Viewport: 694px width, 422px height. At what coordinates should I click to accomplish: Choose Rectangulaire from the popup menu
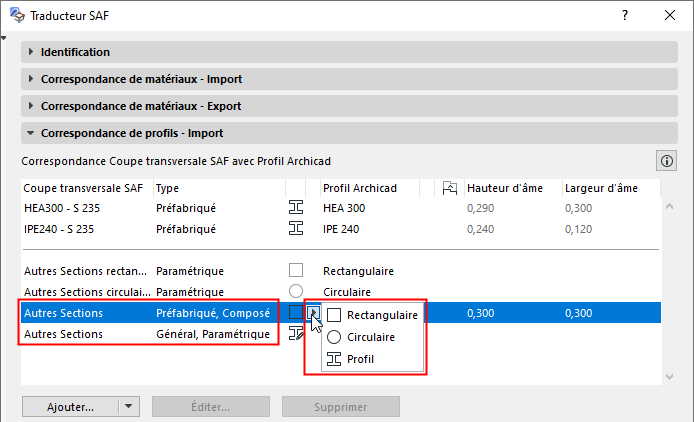click(372, 315)
